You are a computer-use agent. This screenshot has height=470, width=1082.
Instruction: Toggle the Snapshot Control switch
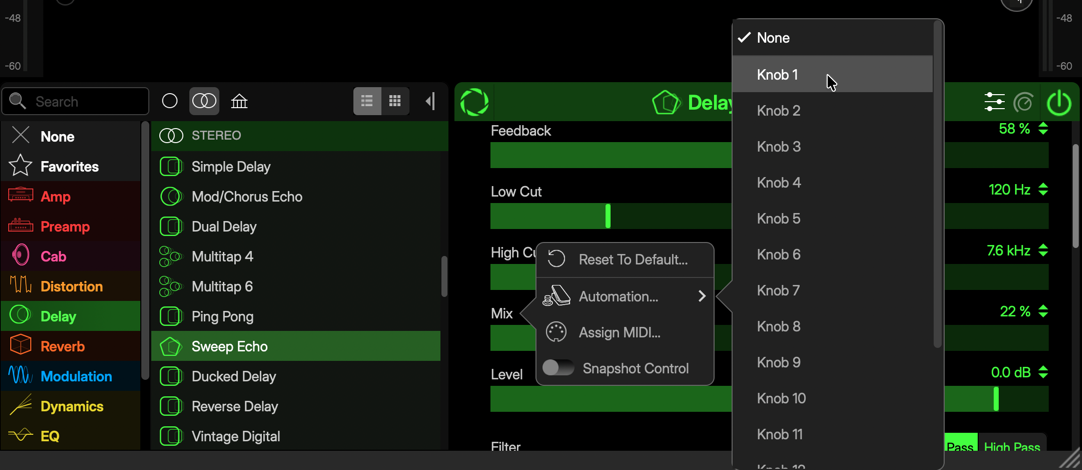(558, 369)
